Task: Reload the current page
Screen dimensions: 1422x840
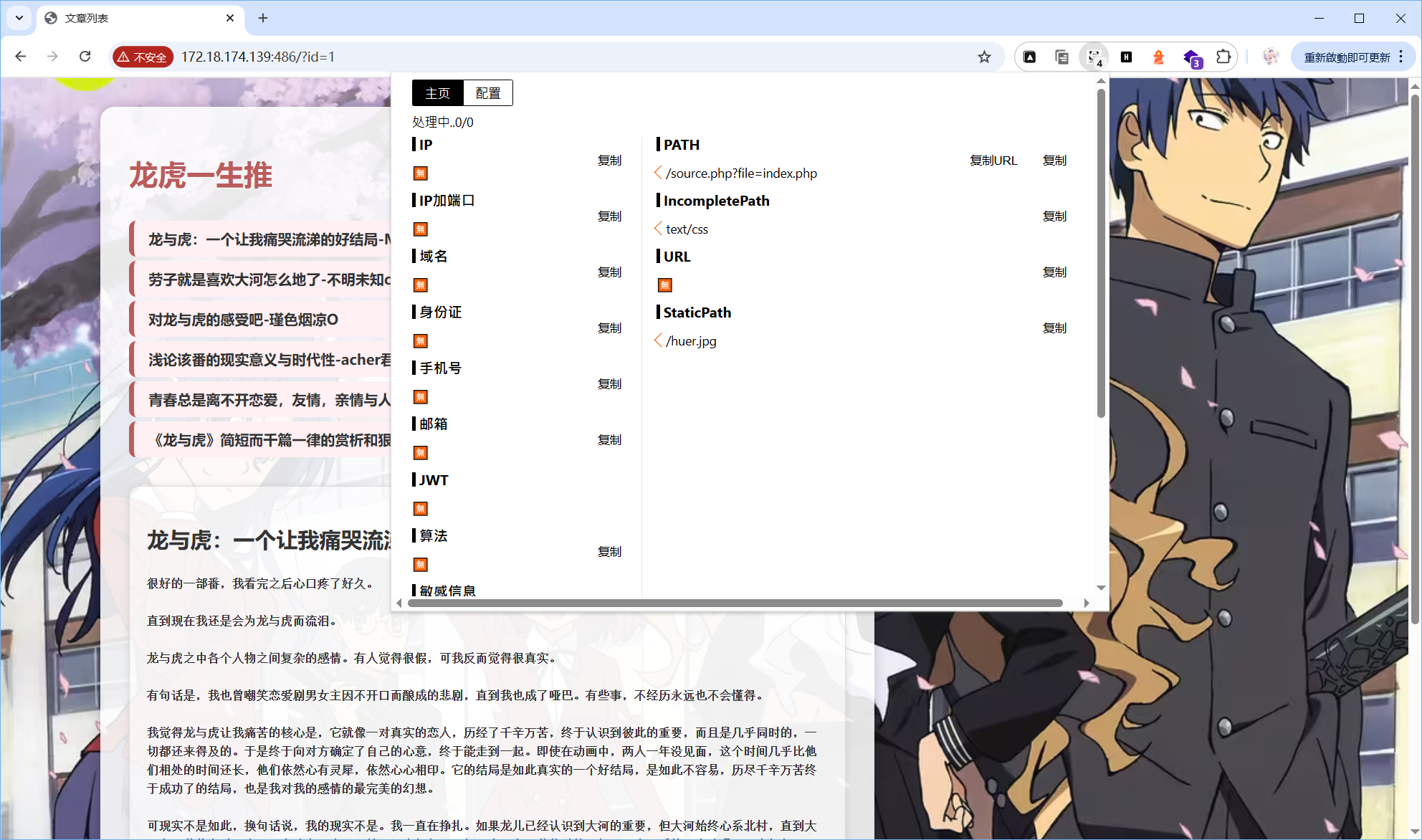Action: [85, 57]
